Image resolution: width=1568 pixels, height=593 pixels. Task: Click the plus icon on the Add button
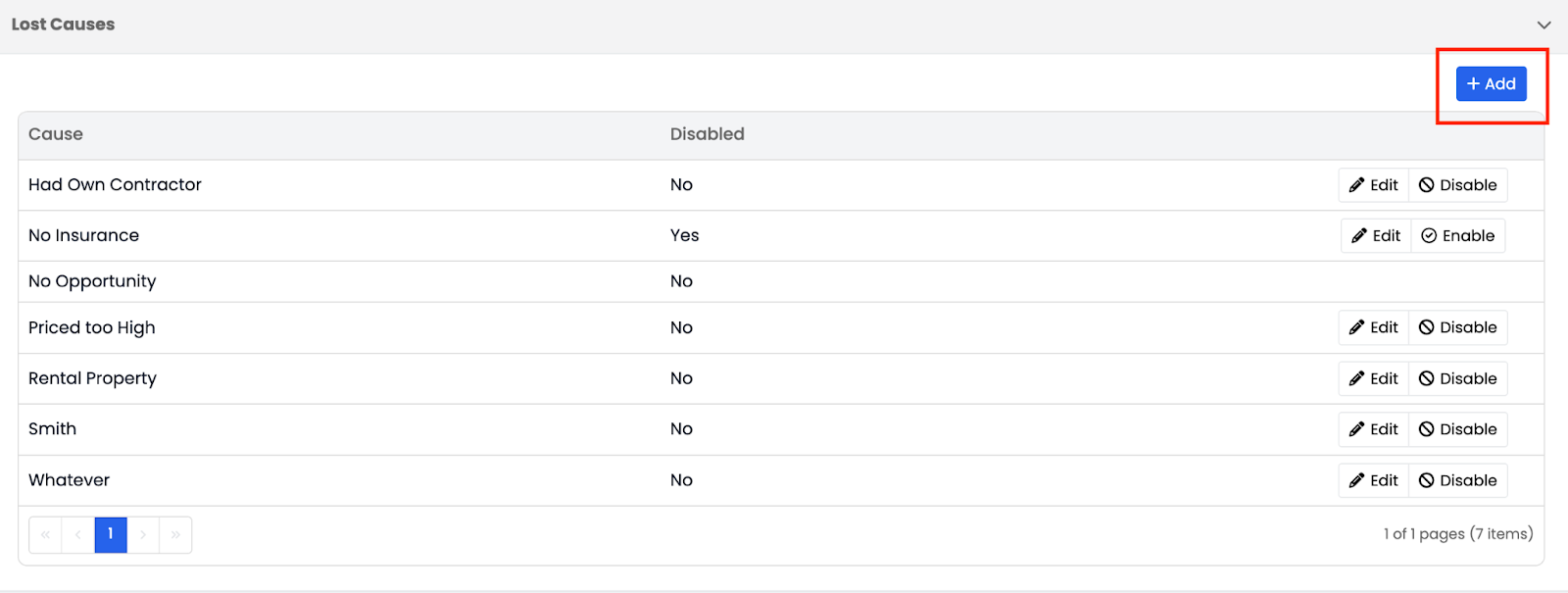tap(1475, 83)
